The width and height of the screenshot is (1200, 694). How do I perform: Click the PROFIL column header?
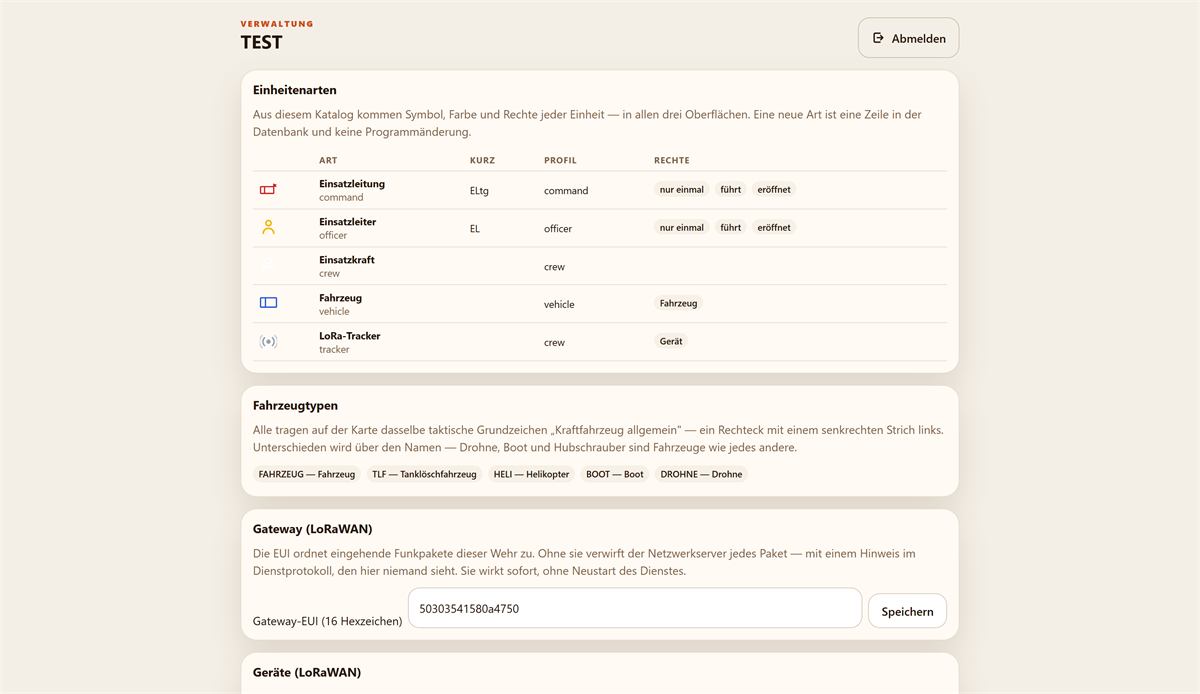(560, 160)
